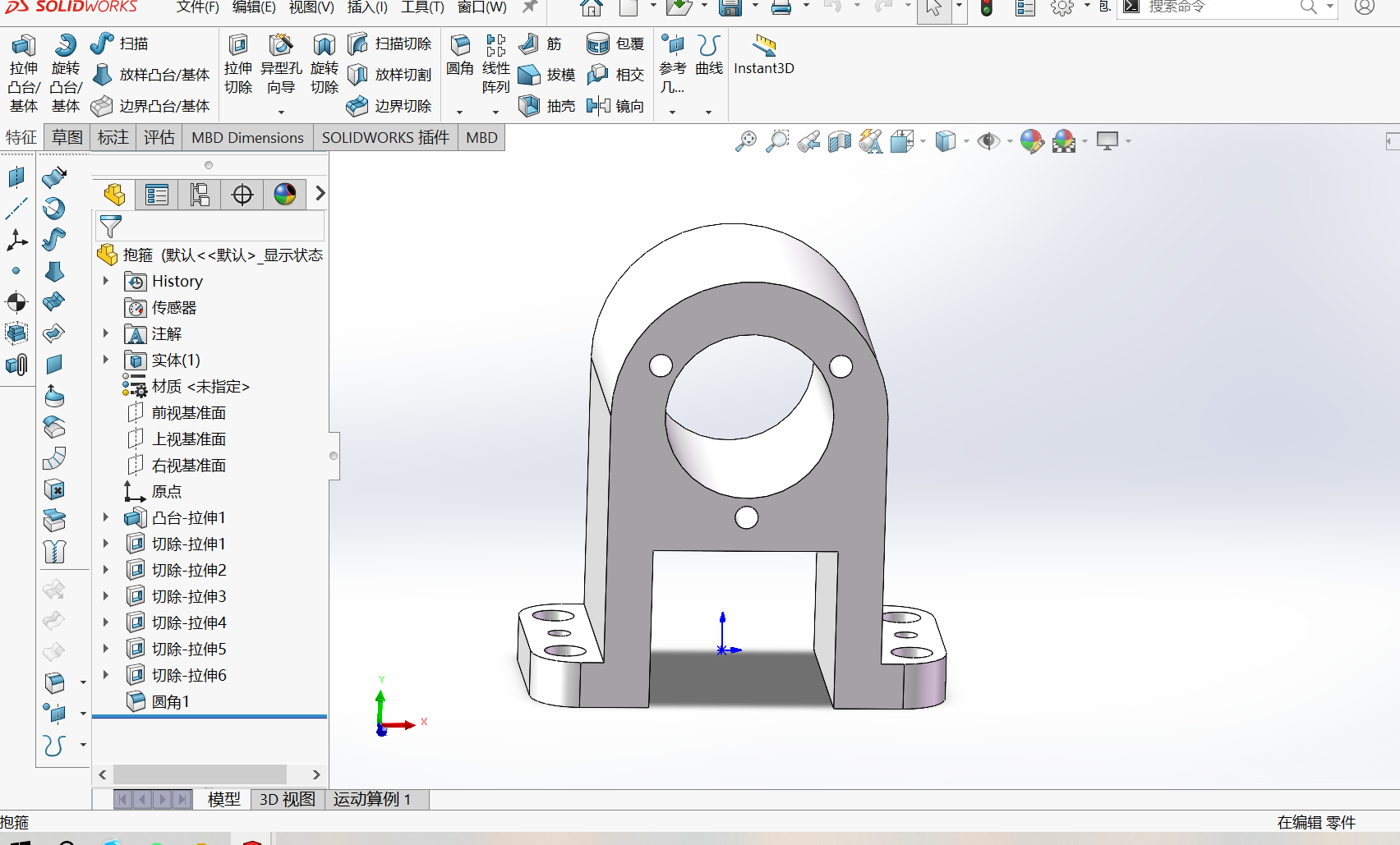Viewport: 1400px width, 845px height.
Task: Select the Extruded Cut (拉伸切除) tool
Action: (238, 65)
